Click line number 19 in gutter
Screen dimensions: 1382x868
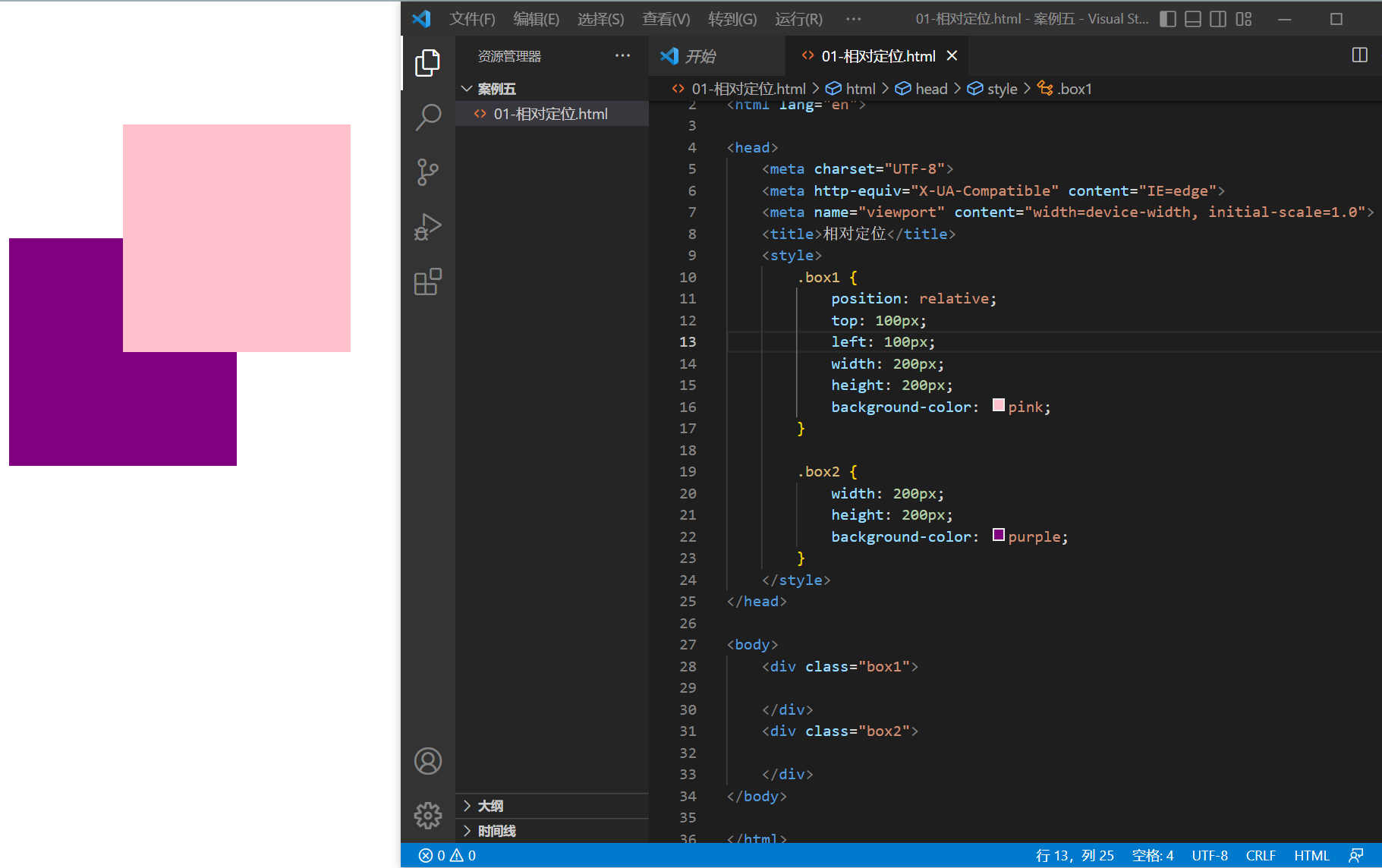click(x=688, y=472)
